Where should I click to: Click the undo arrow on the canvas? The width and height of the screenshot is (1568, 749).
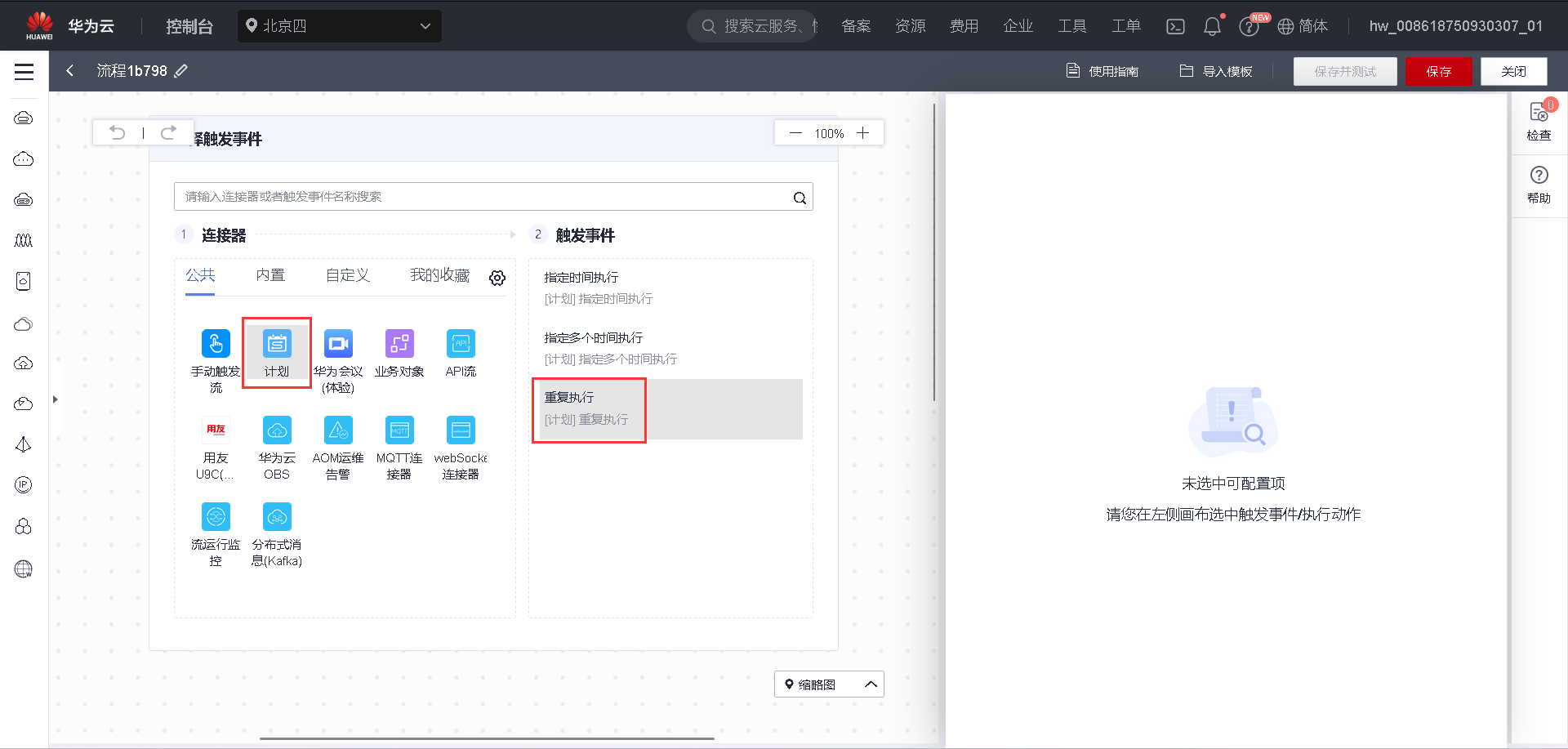click(117, 132)
